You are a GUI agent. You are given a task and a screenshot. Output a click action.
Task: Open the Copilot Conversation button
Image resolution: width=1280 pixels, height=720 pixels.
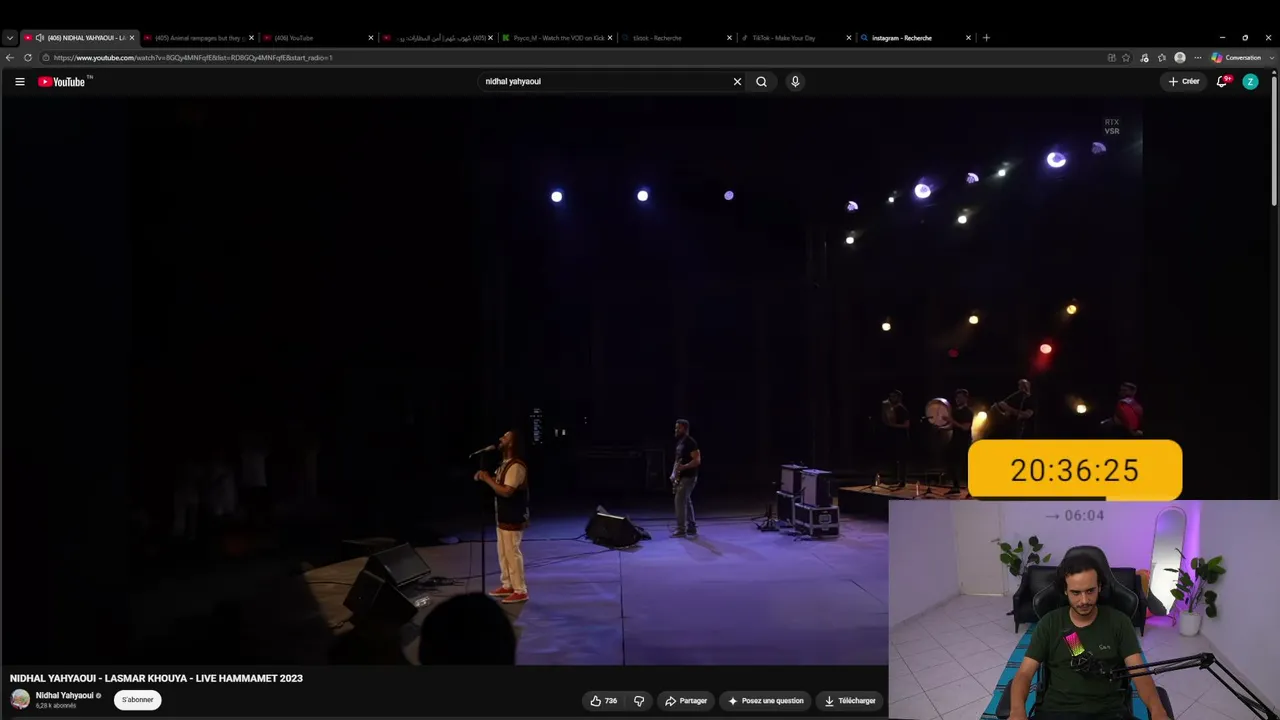point(1236,58)
